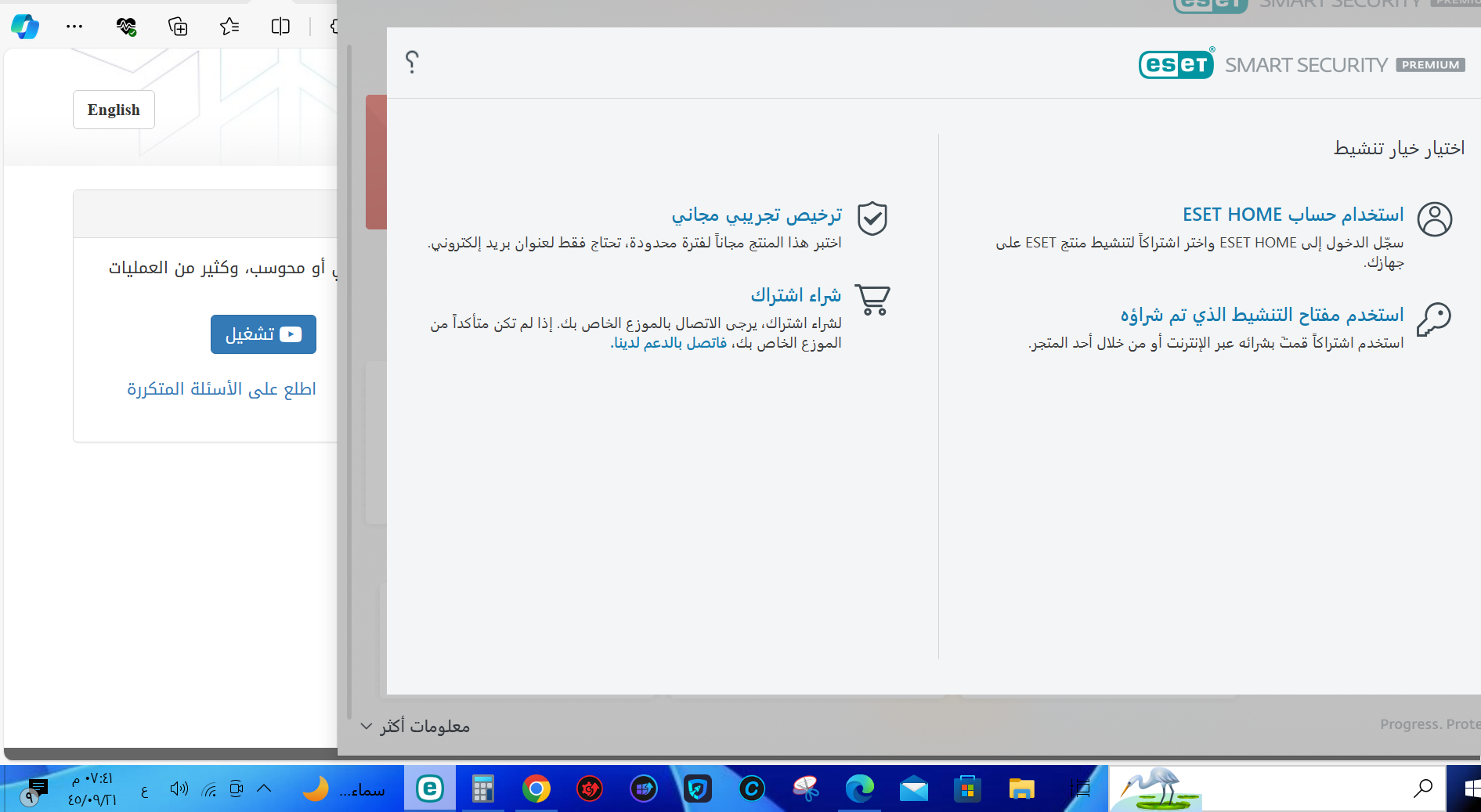The image size is (1481, 812).
Task: Switch input language indicator ع
Action: [x=144, y=791]
